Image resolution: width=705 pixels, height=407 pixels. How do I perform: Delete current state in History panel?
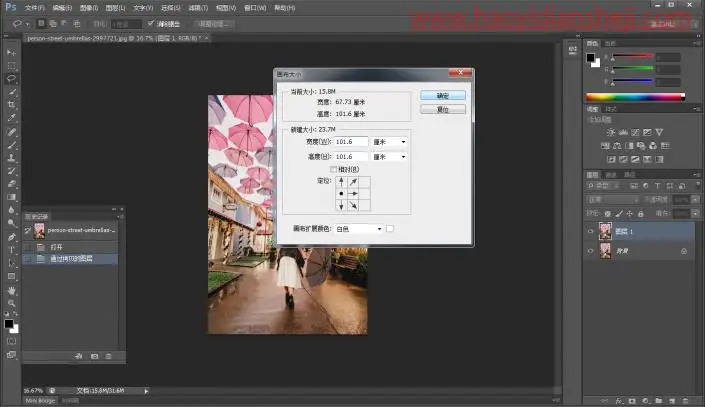[x=108, y=356]
